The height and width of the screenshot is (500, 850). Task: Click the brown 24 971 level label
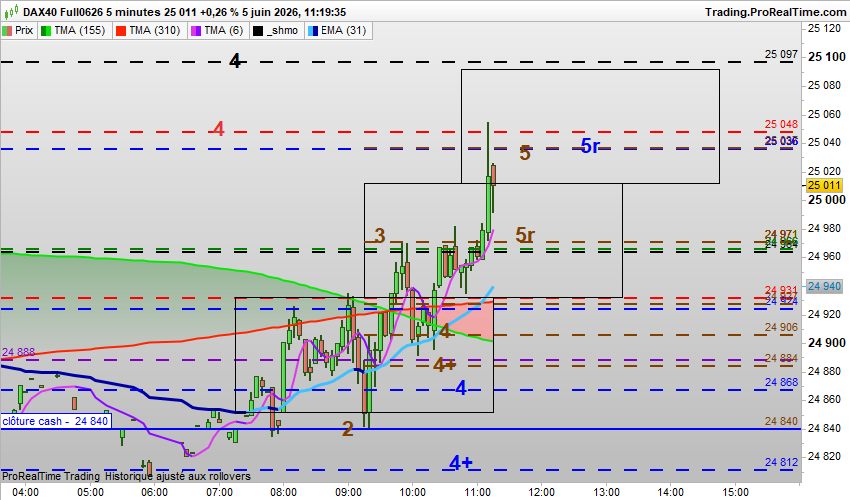[x=781, y=234]
